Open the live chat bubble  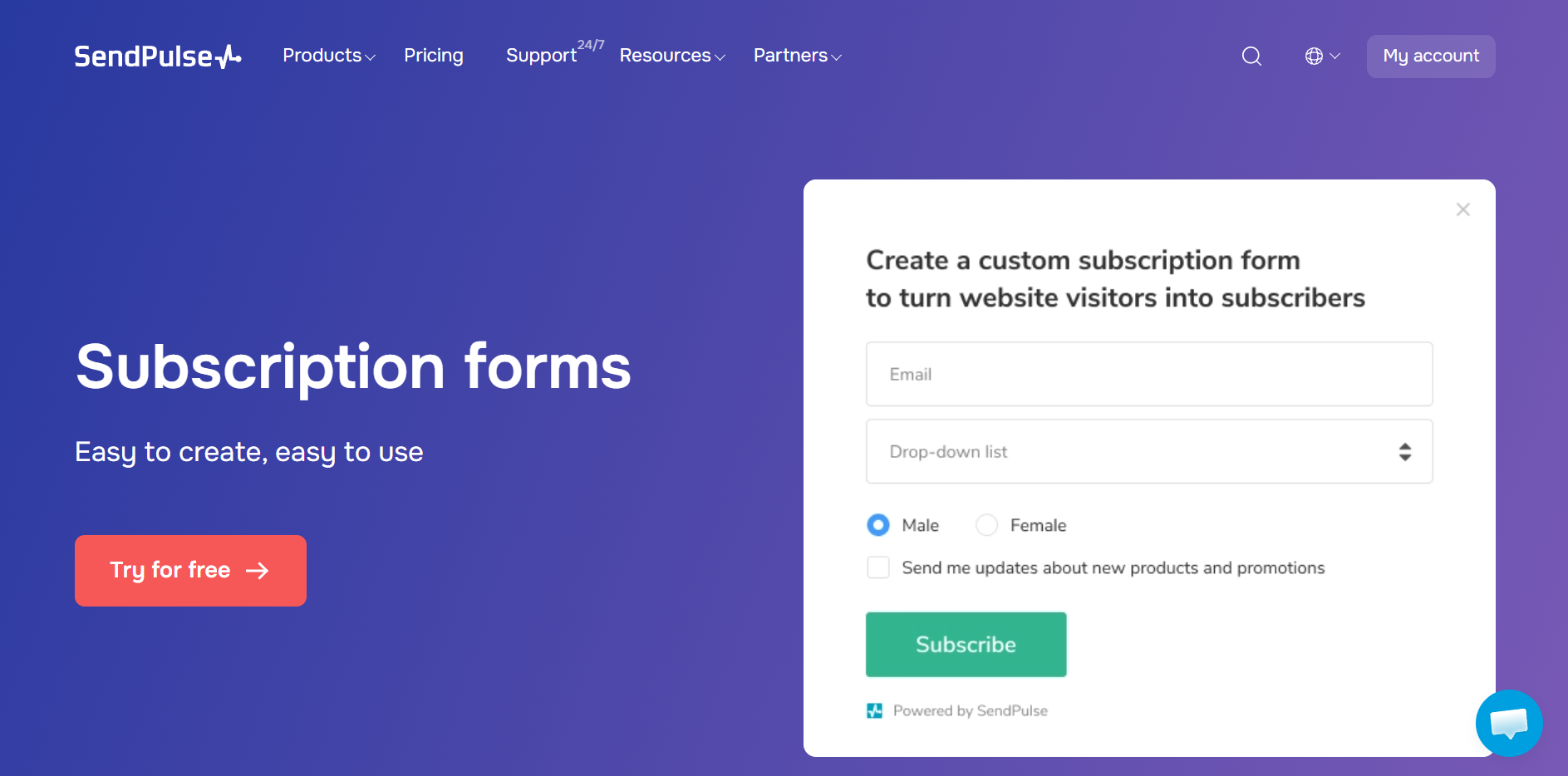pos(1508,723)
